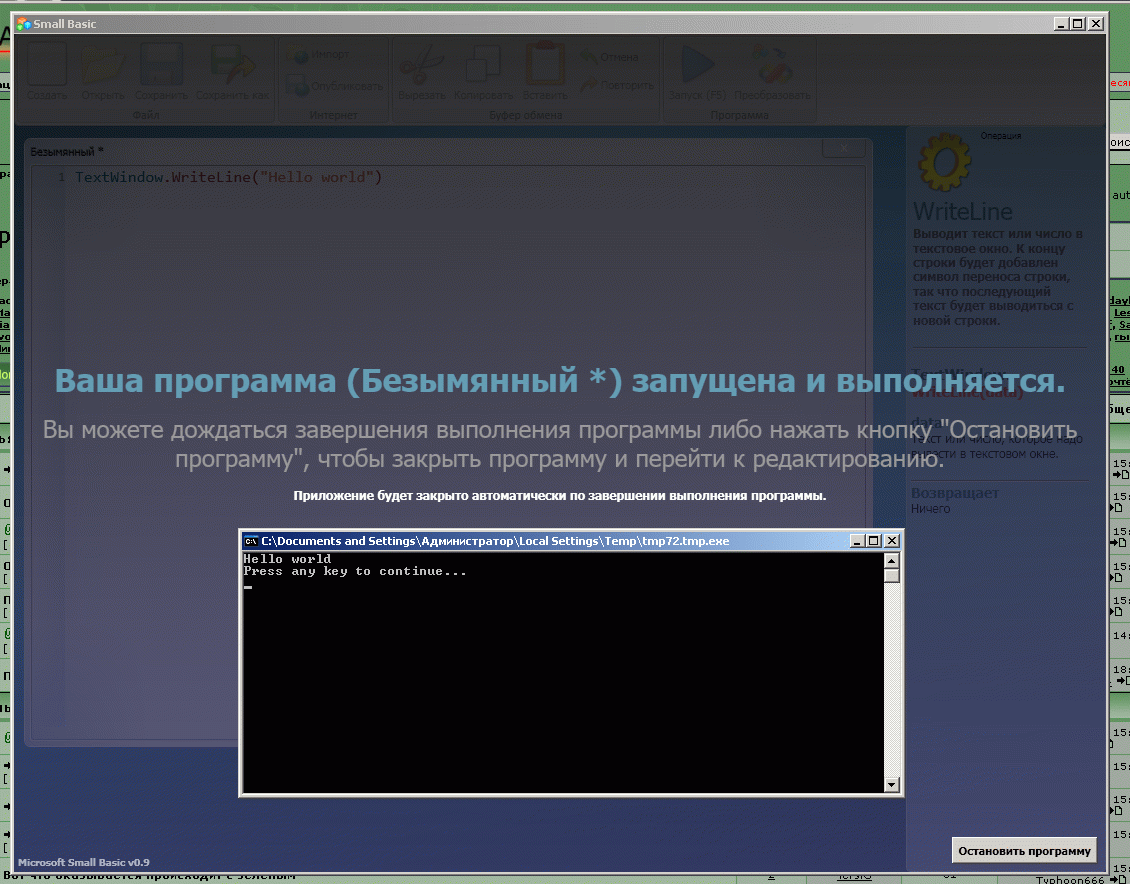Viewport: 1130px width, 884px height.
Task: Click the Отмена (Undo) arrow
Action: [590, 56]
